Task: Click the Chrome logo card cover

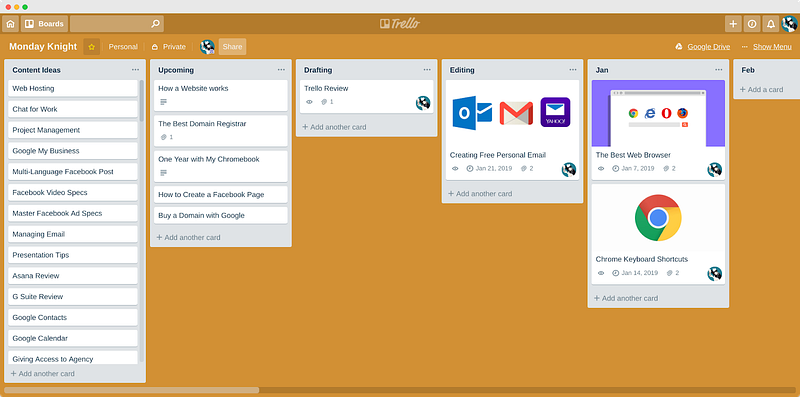Action: 659,218
